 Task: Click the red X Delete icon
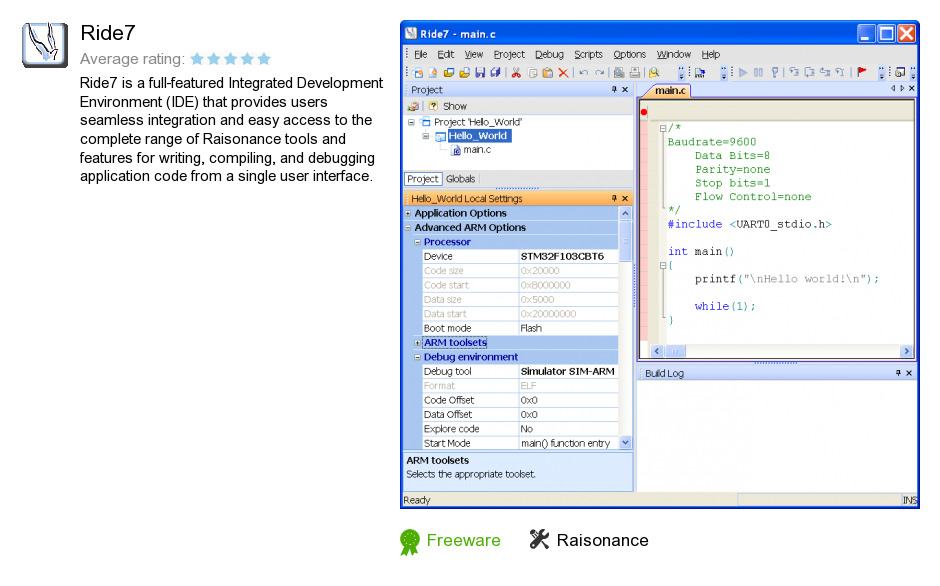[564, 73]
